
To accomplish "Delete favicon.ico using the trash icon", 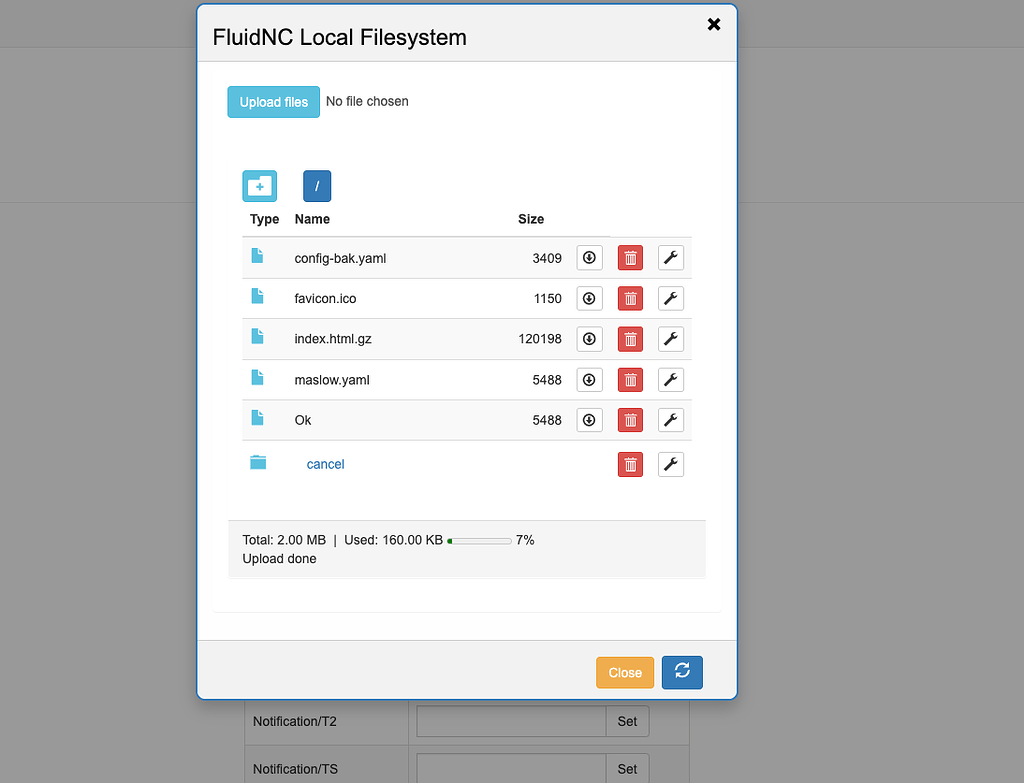I will tap(630, 298).
